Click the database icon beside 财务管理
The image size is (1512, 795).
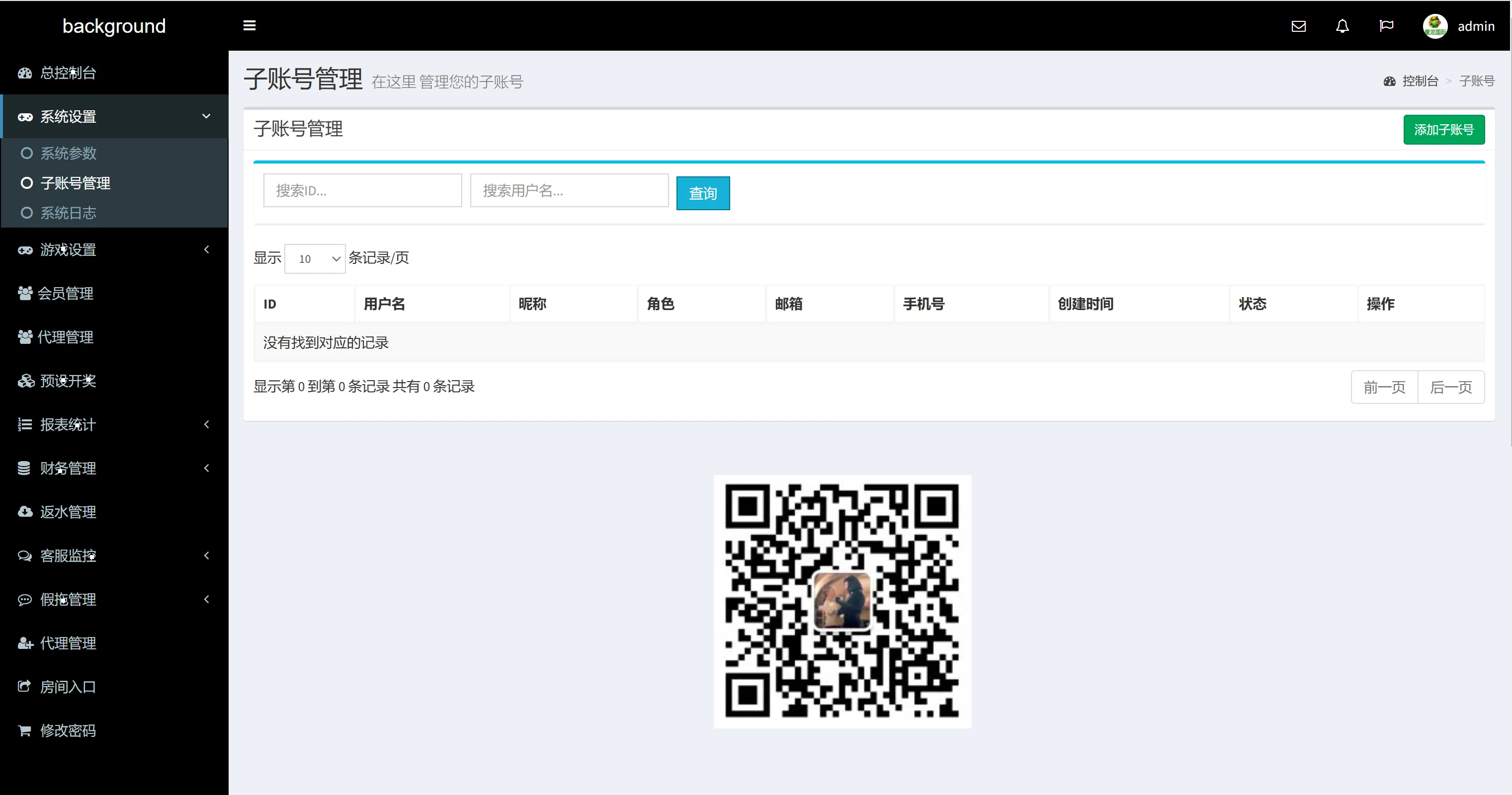(x=24, y=468)
